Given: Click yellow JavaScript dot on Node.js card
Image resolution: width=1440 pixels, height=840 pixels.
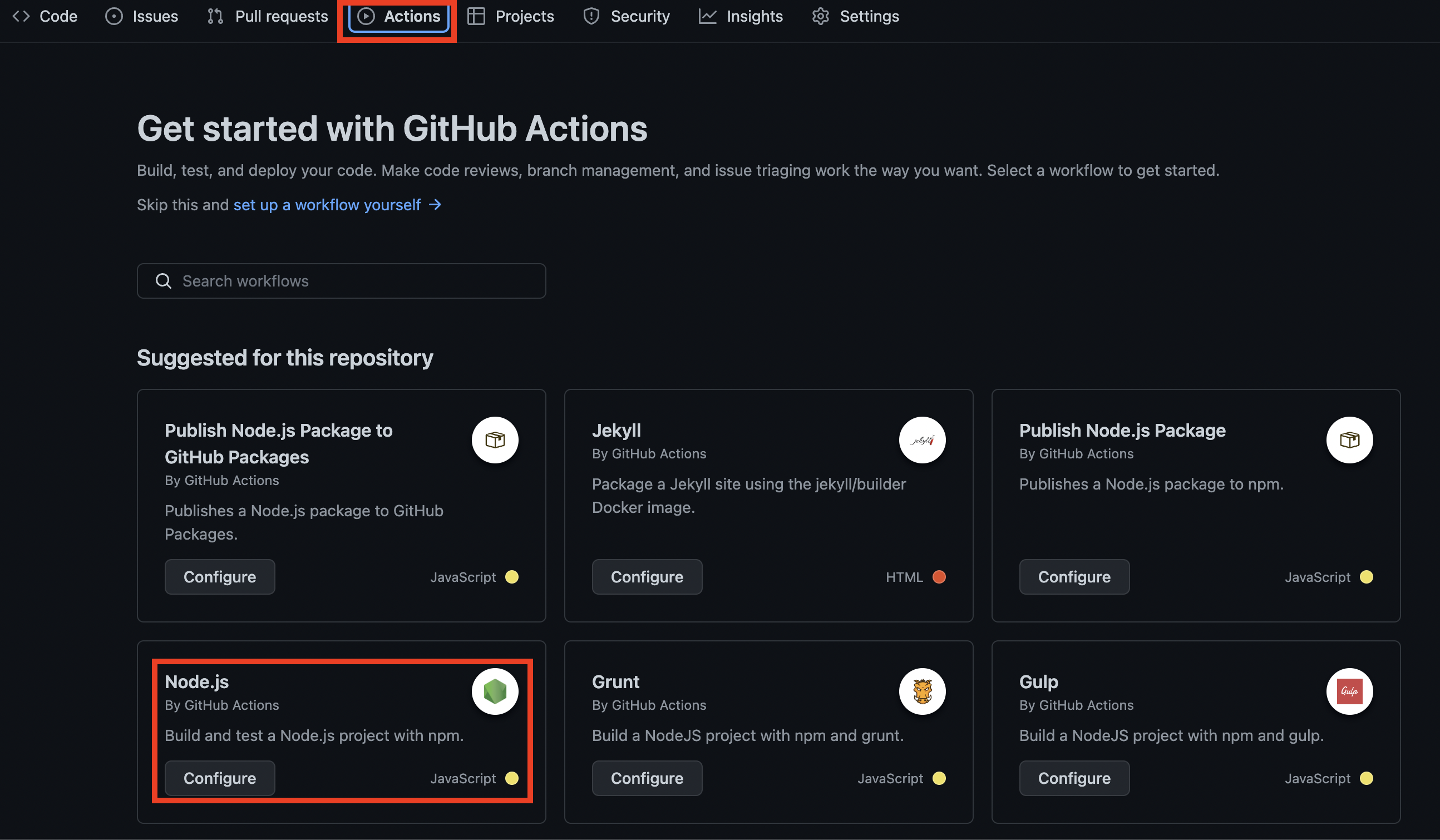Looking at the screenshot, I should tap(511, 778).
